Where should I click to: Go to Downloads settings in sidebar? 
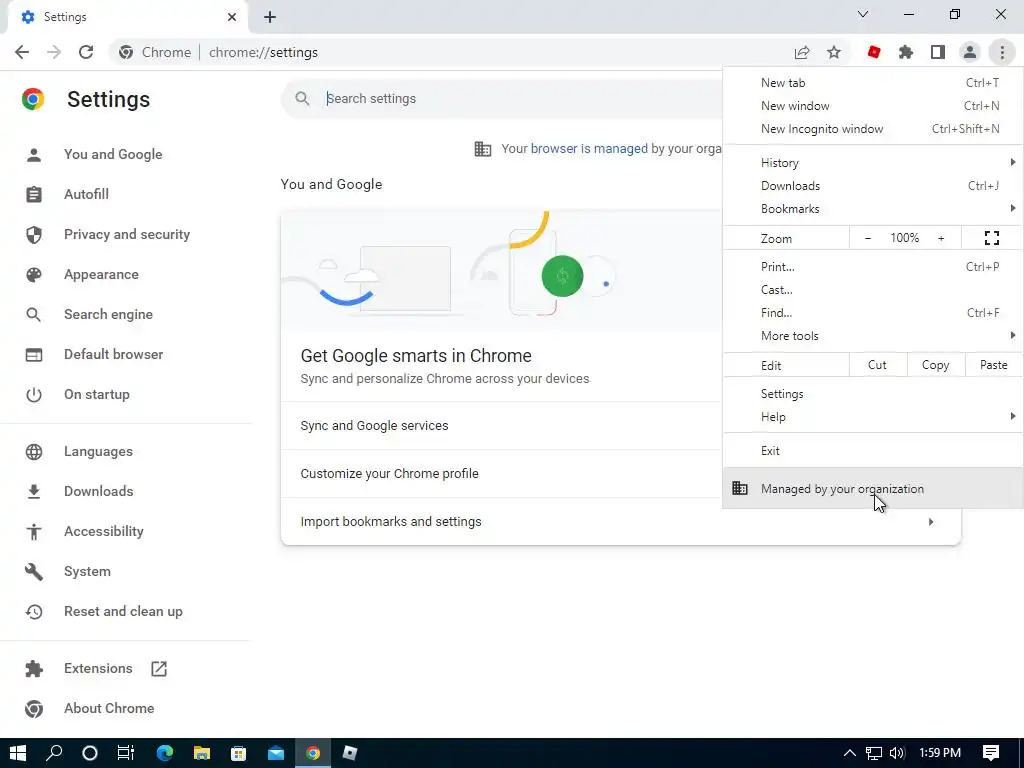[99, 491]
